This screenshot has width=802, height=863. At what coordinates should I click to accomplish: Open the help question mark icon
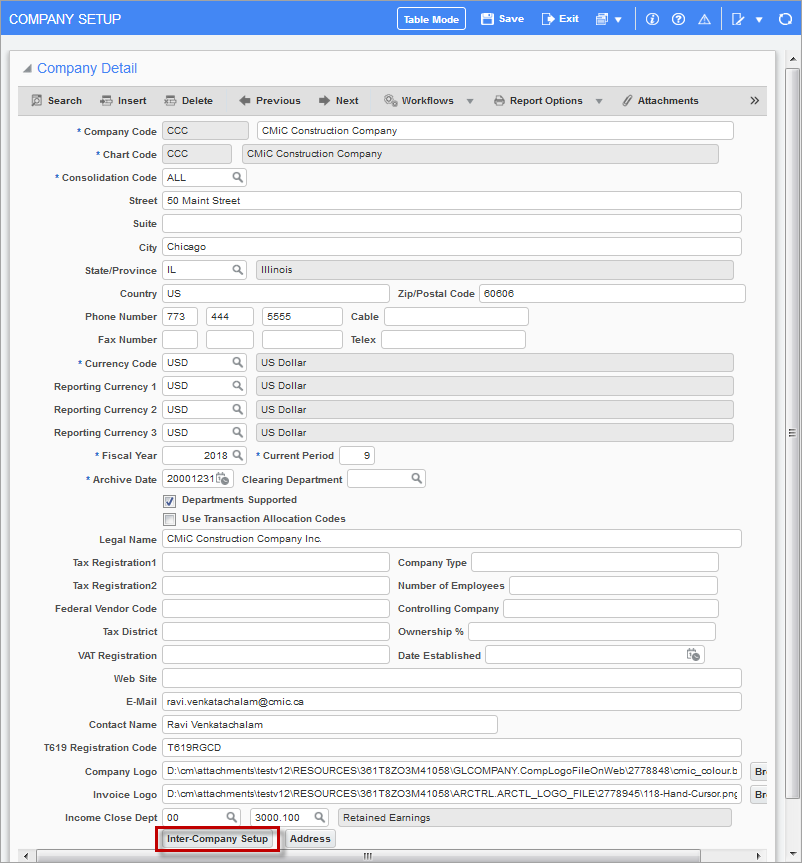(x=679, y=19)
